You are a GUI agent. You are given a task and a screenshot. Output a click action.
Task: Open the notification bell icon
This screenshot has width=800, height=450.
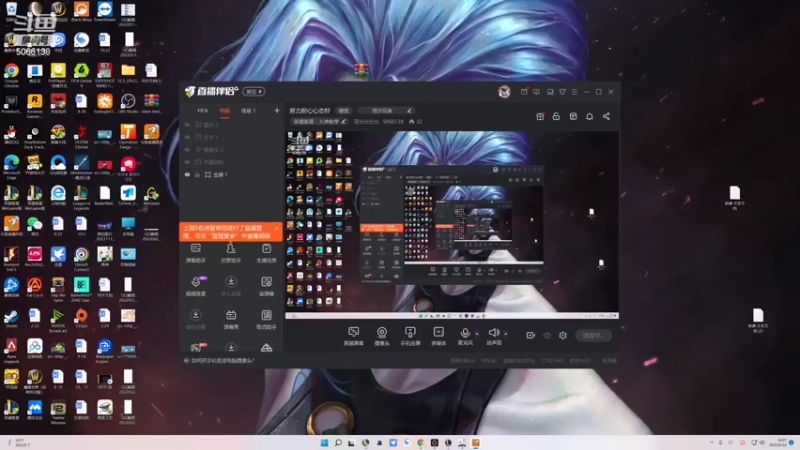(x=589, y=116)
